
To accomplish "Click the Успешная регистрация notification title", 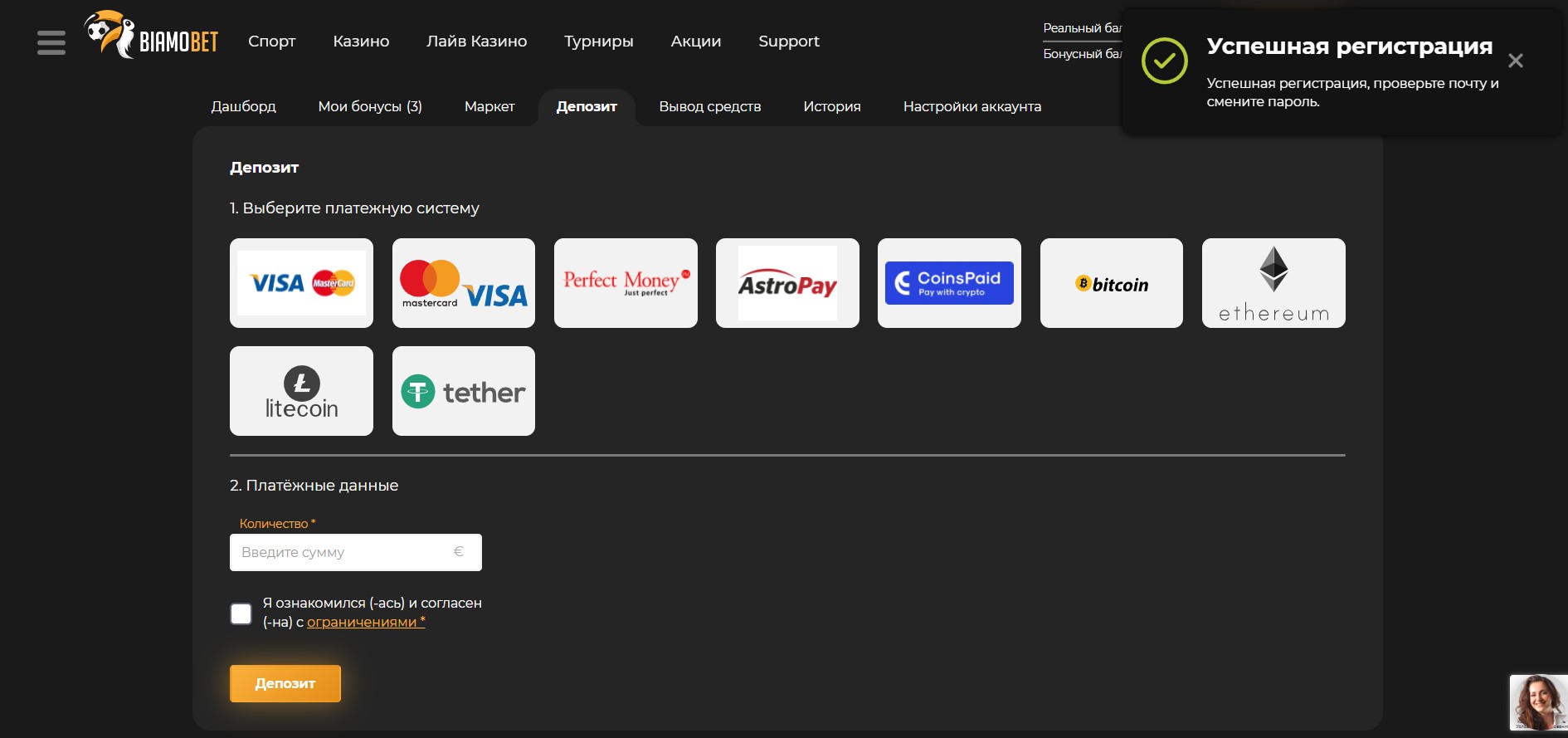I will [1349, 46].
